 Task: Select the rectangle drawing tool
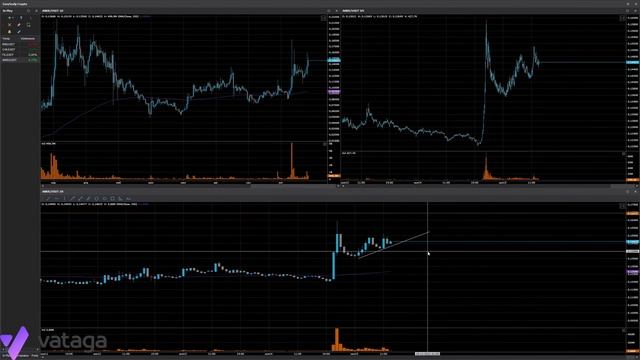coord(112,198)
